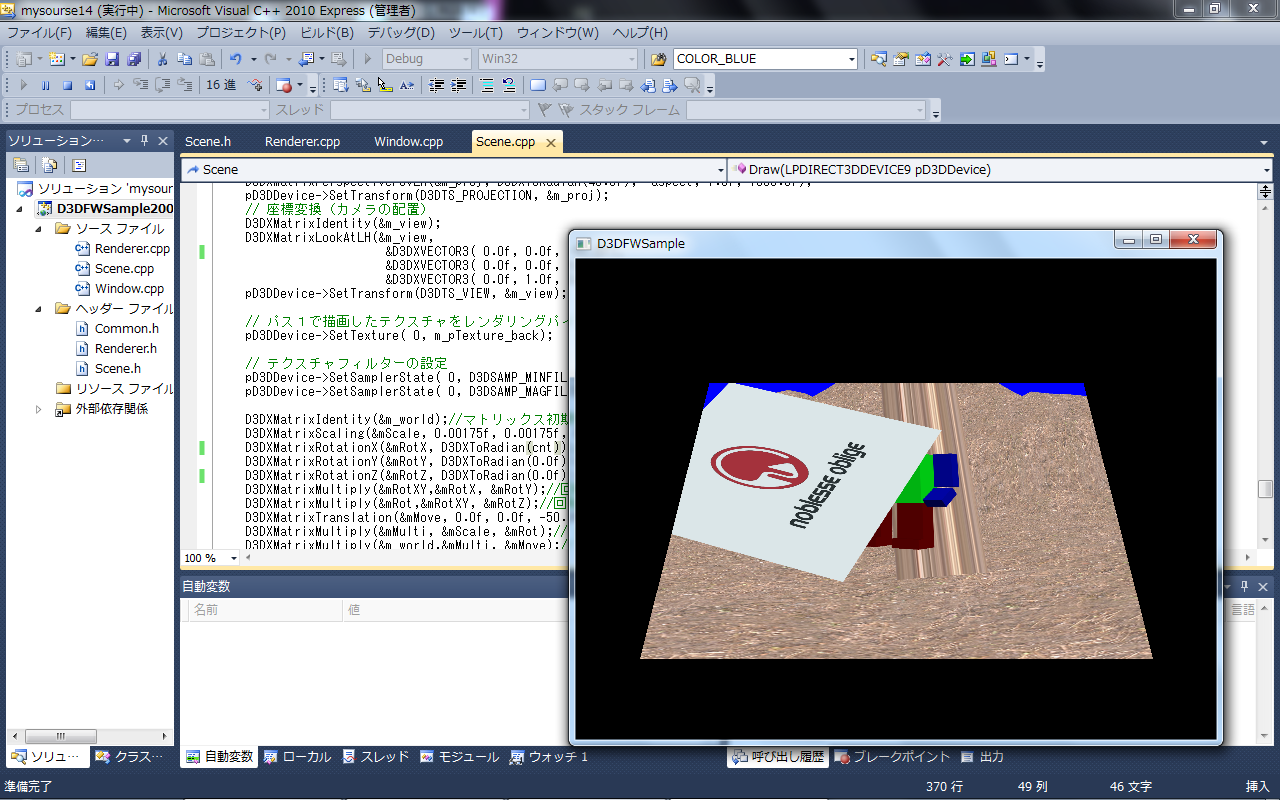This screenshot has height=800, width=1280.
Task: Click the Open File folder icon
Action: coord(90,59)
